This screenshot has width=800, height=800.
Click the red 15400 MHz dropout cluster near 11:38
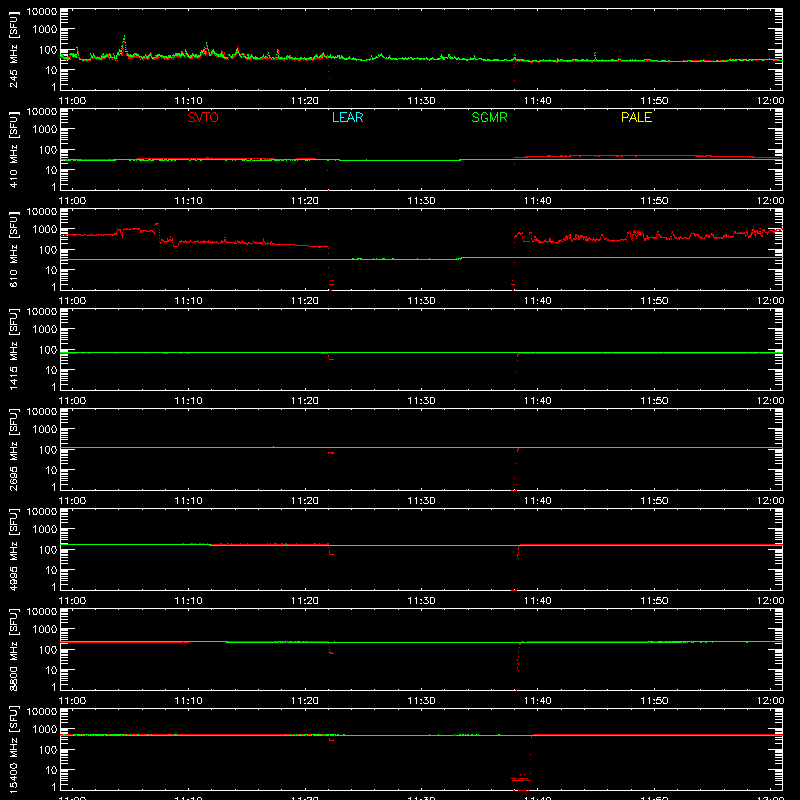click(x=521, y=780)
